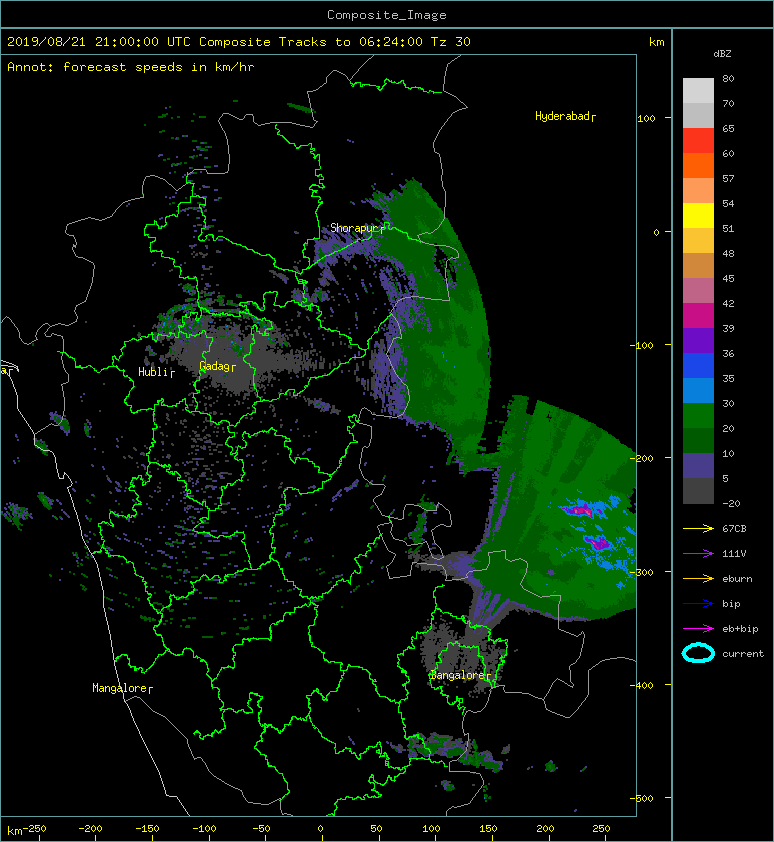
Task: Select the Mangalore city label
Action: point(122,688)
